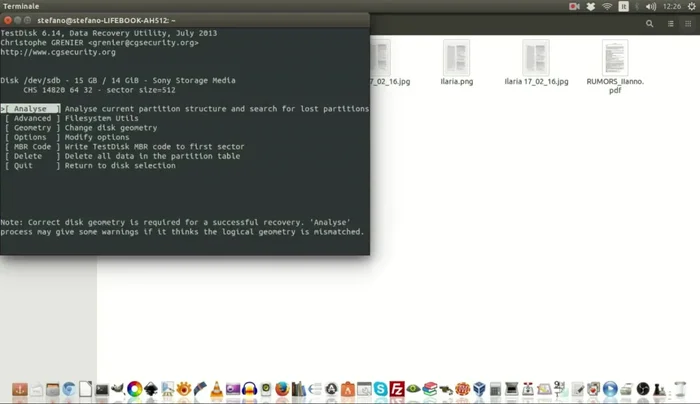Click the Disk /dev/sdb info line

coord(118,80)
